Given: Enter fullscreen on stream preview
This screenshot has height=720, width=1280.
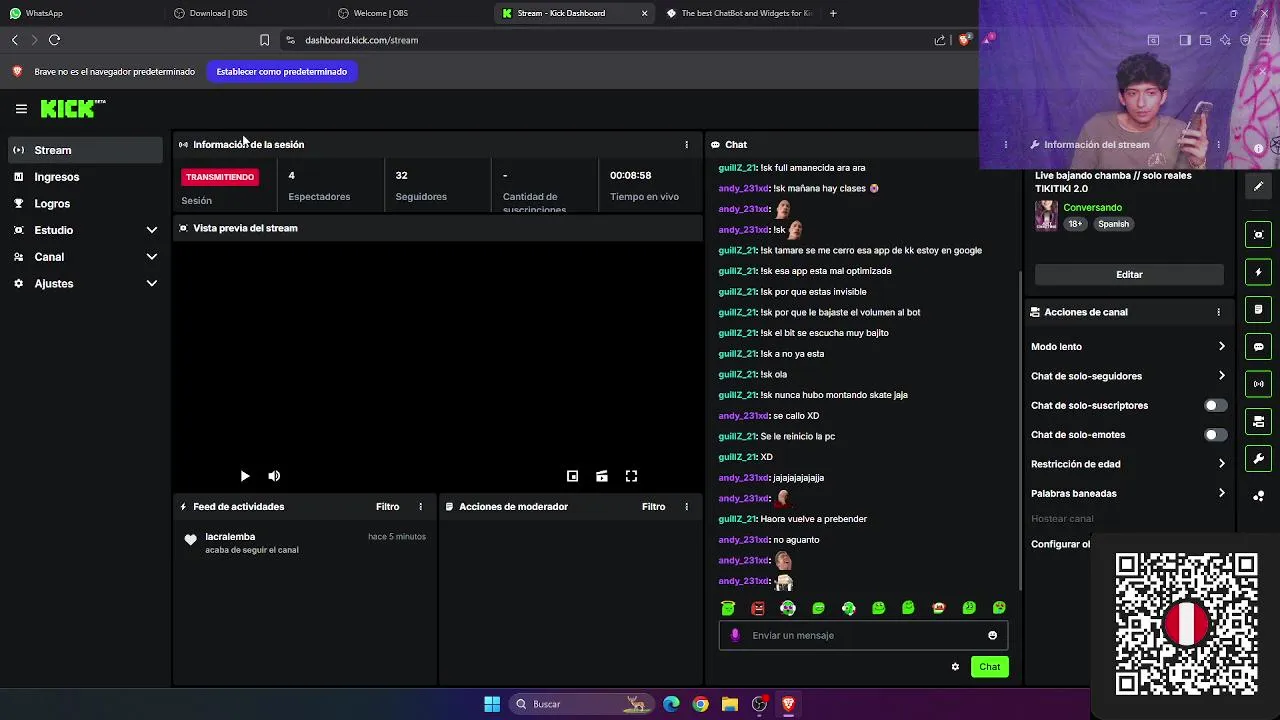Looking at the screenshot, I should [x=631, y=476].
